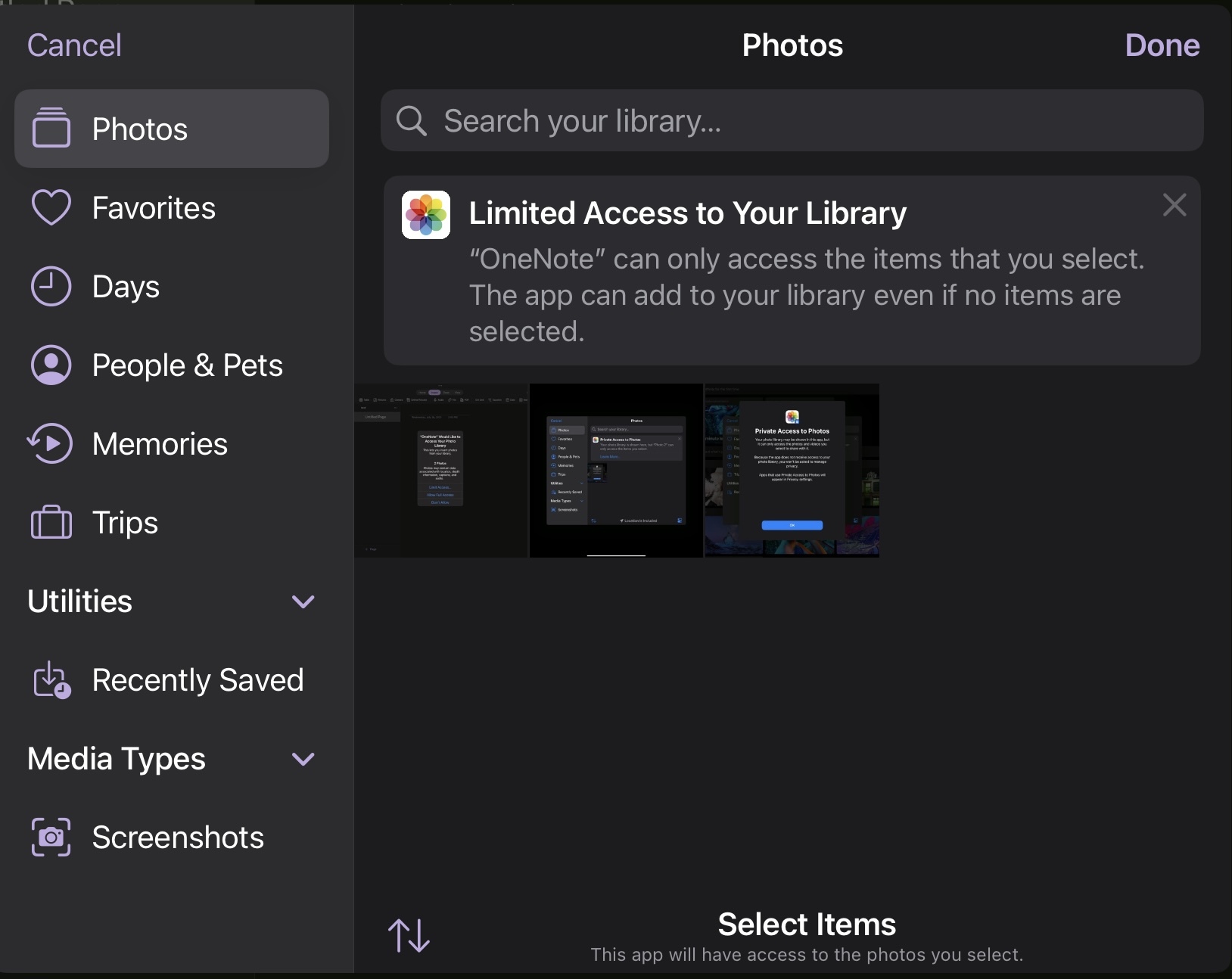The height and width of the screenshot is (979, 1232).
Task: Click the Photos app flower icon in banner
Action: click(426, 215)
